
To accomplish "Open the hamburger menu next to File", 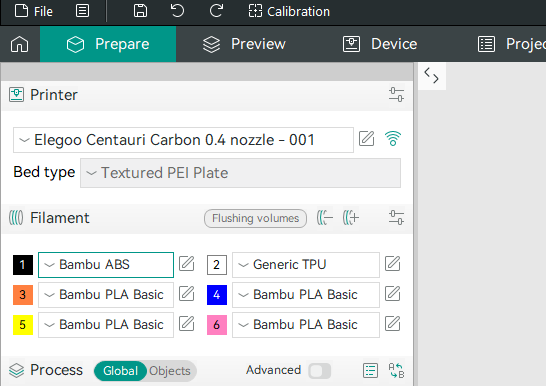I will (x=83, y=11).
